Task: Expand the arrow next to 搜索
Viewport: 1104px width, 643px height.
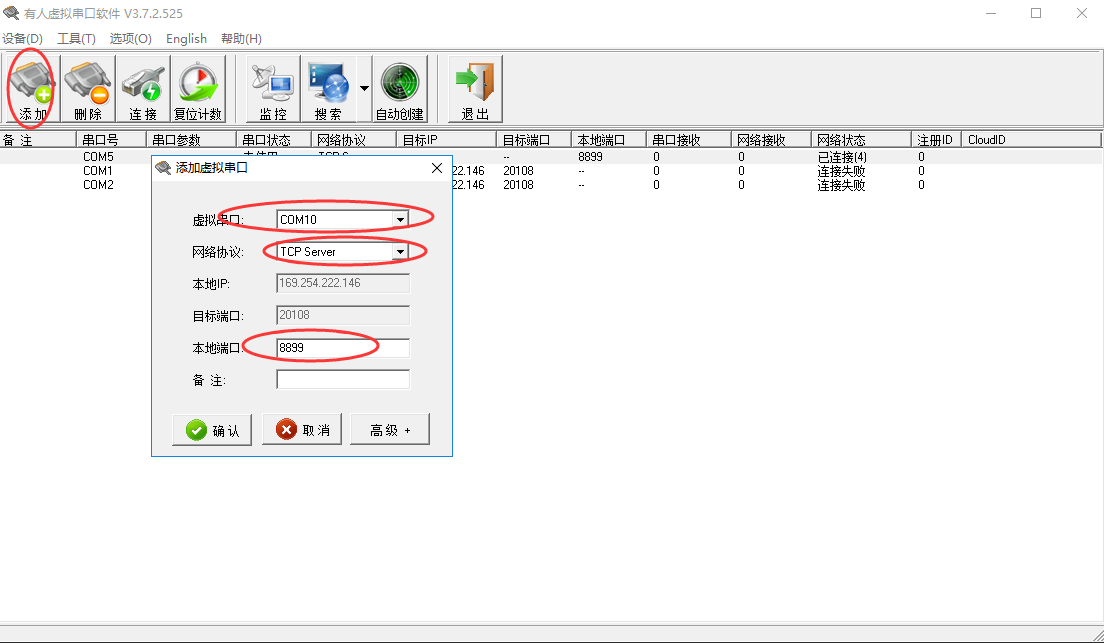Action: point(364,89)
